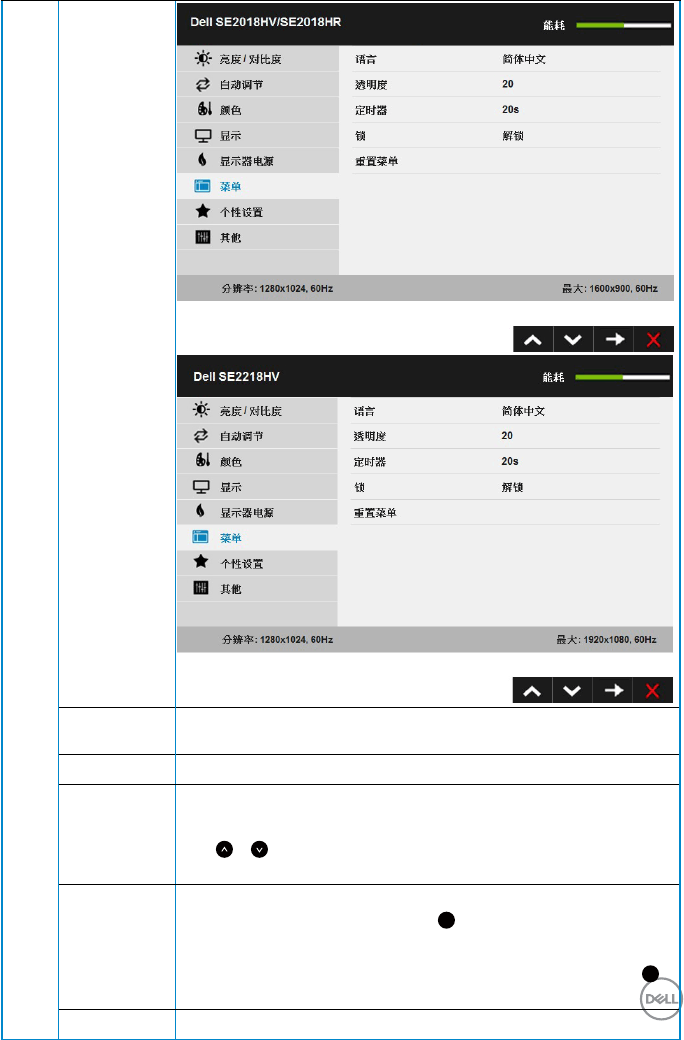This screenshot has width=684, height=1040.
Task: Click the round down-arrow icon in the table text
Action: (x=259, y=849)
